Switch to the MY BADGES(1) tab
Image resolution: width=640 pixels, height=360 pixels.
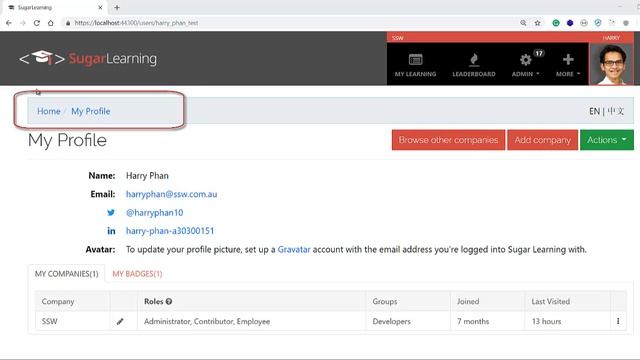click(137, 273)
